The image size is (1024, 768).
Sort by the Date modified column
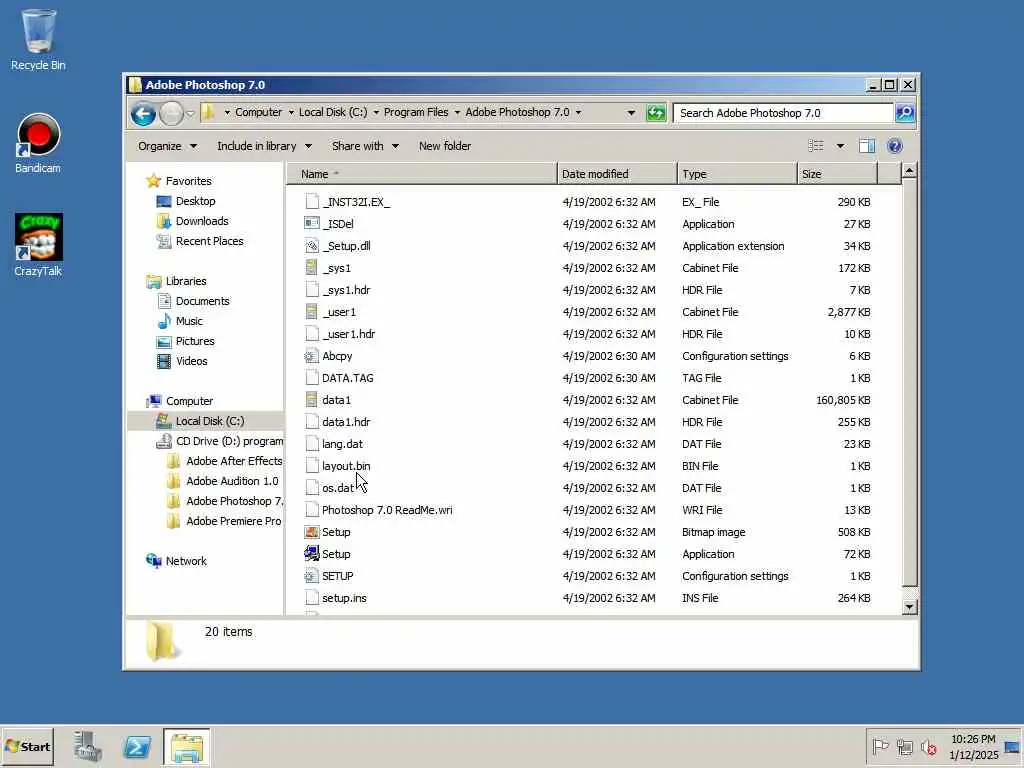click(617, 174)
